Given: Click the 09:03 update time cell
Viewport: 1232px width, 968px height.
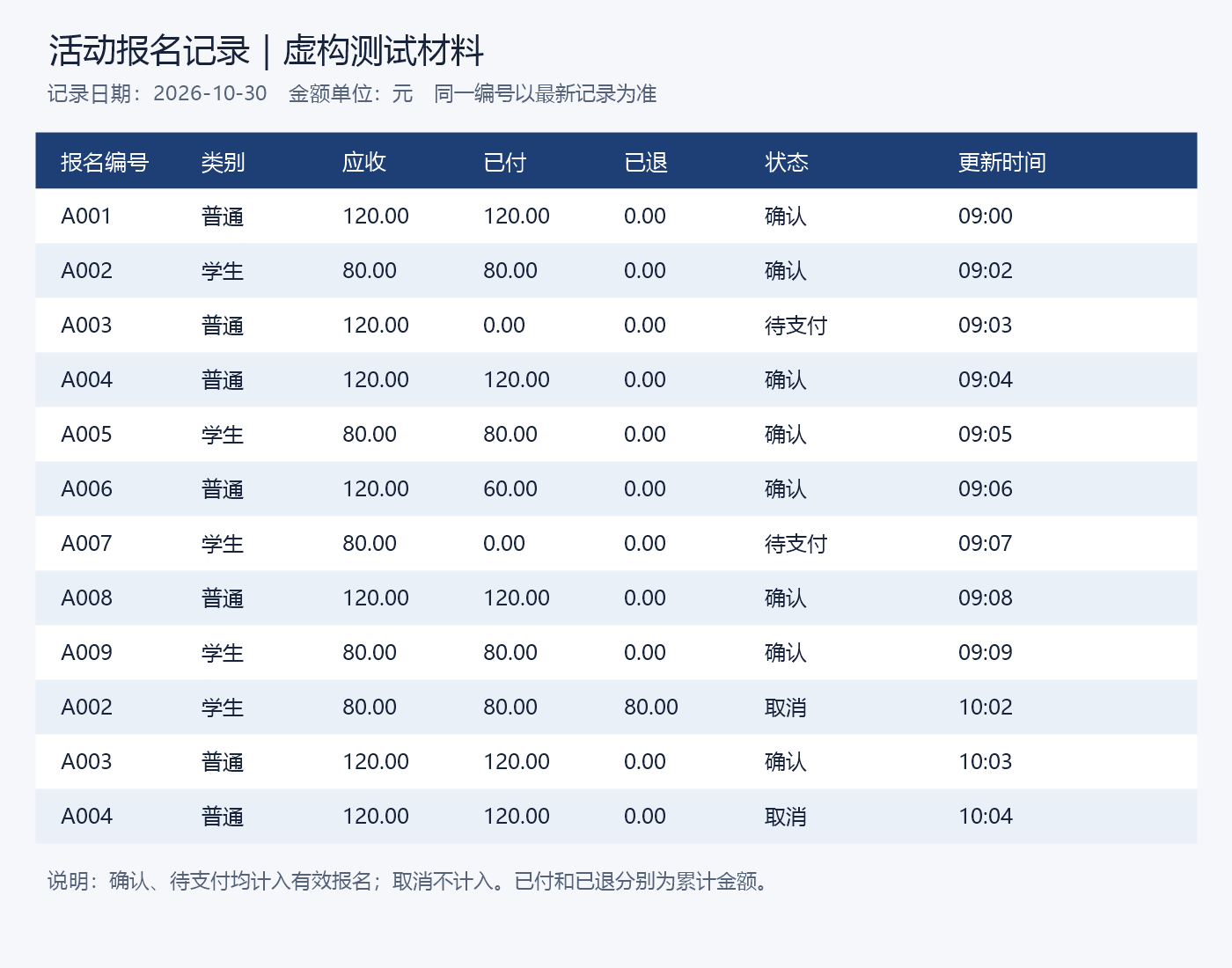Looking at the screenshot, I should (x=986, y=326).
